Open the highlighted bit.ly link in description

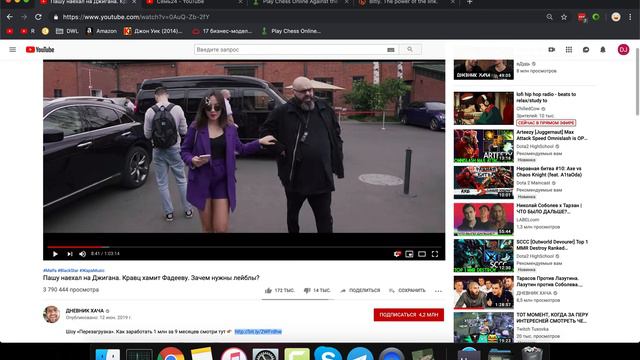[258, 331]
